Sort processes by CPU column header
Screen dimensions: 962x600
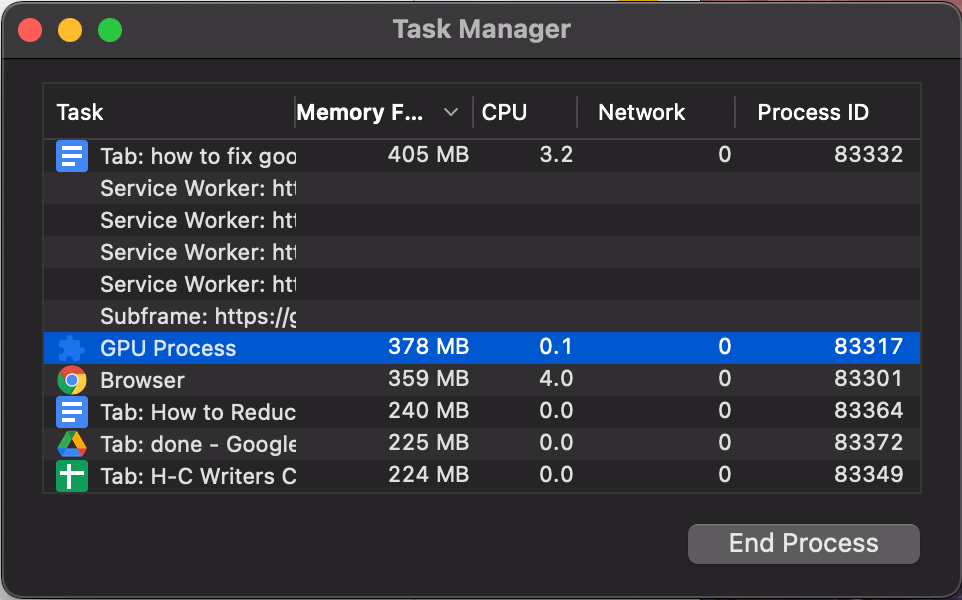[x=504, y=112]
